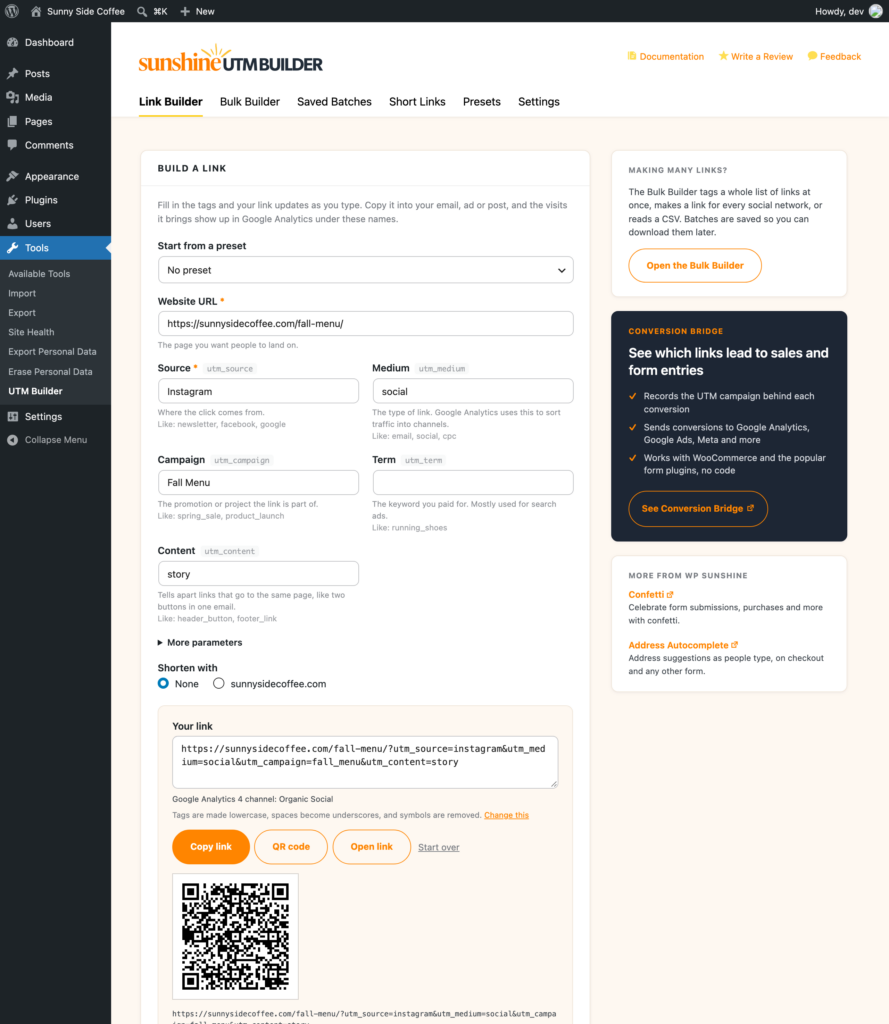Open UTM Builder submenu item
Screen dimensions: 889x1024
click(x=35, y=391)
